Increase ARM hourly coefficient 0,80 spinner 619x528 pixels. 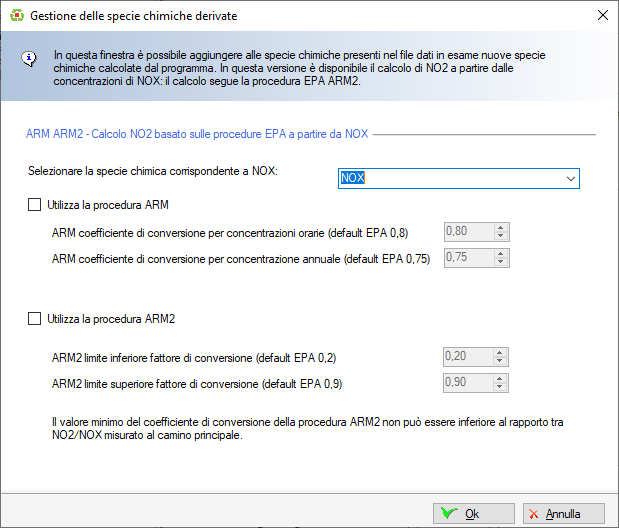pos(501,228)
